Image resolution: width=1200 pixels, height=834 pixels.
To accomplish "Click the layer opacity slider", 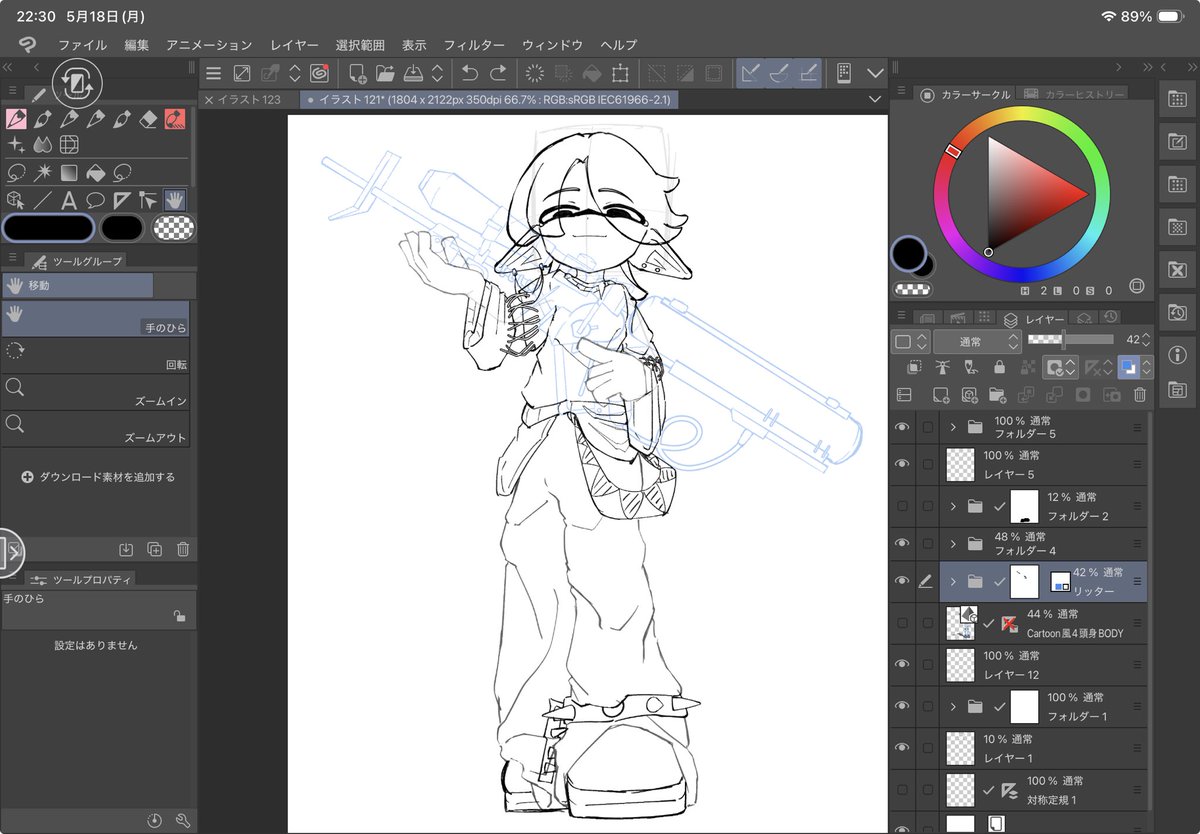I will pos(1069,340).
